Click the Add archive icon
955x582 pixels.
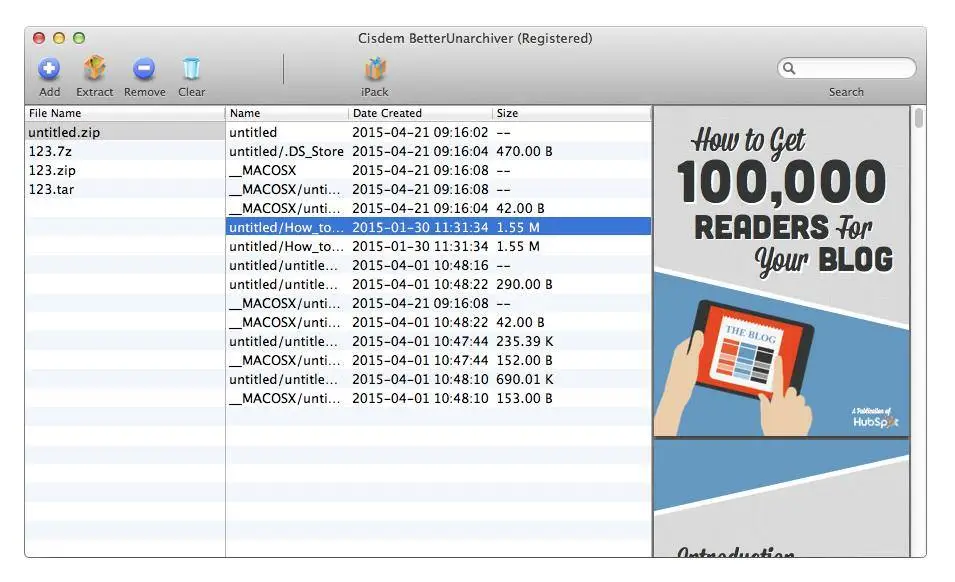49,68
